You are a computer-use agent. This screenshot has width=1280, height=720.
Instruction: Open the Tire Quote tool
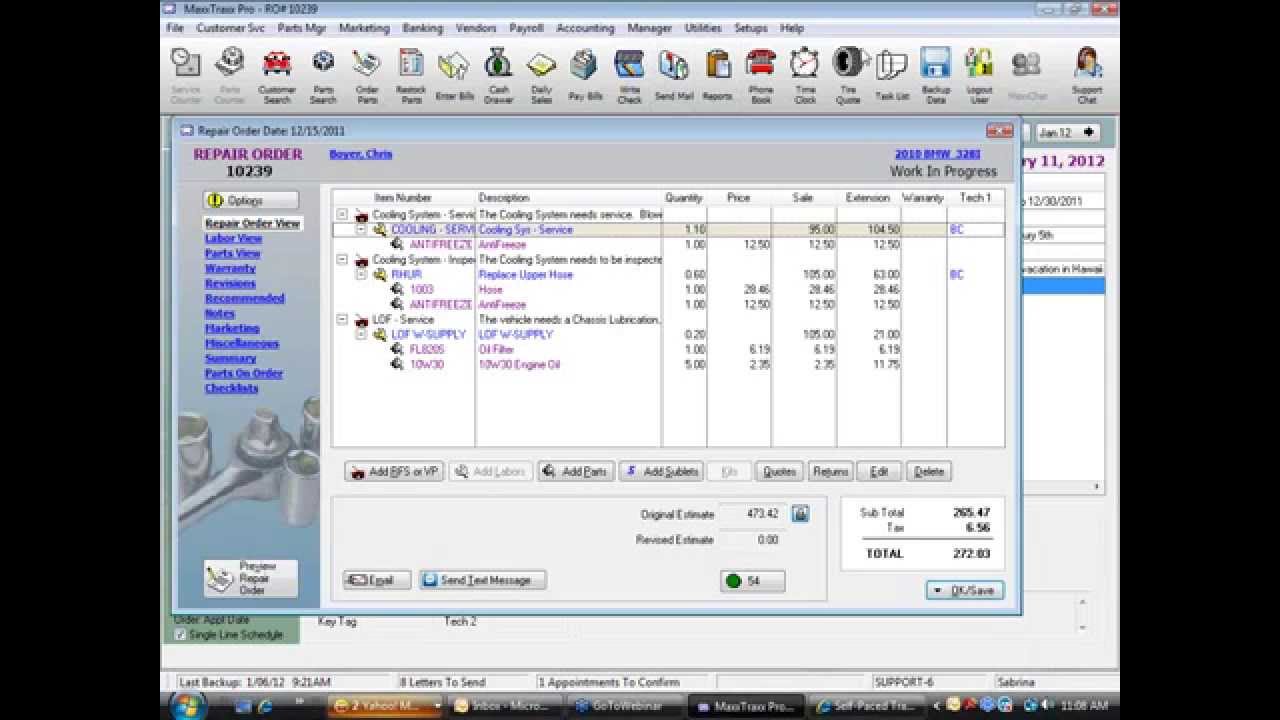pyautogui.click(x=848, y=75)
